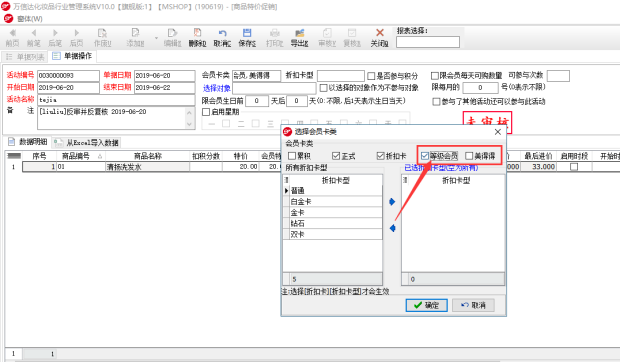
Task: Open the dropdown arrow beside 添加
Action: (156, 38)
